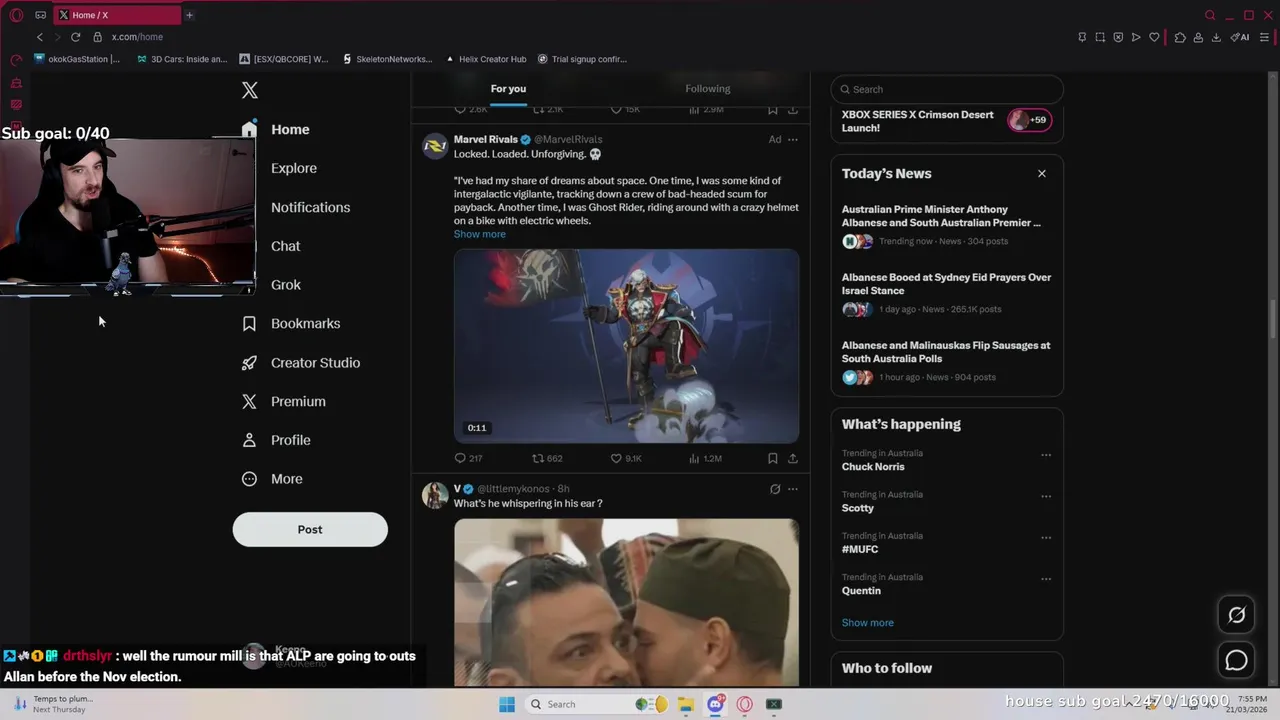Open the floating Messages chat button
Viewport: 1280px width, 720px height.
(x=1237, y=661)
